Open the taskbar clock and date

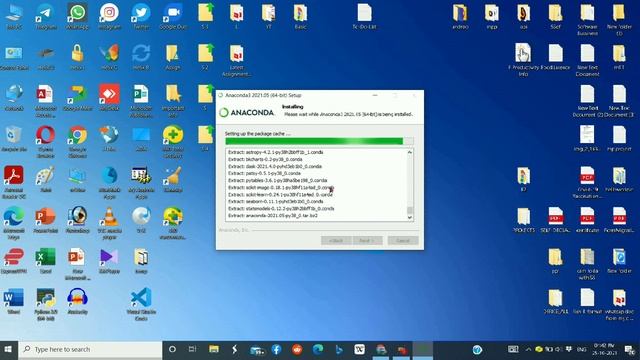point(604,349)
